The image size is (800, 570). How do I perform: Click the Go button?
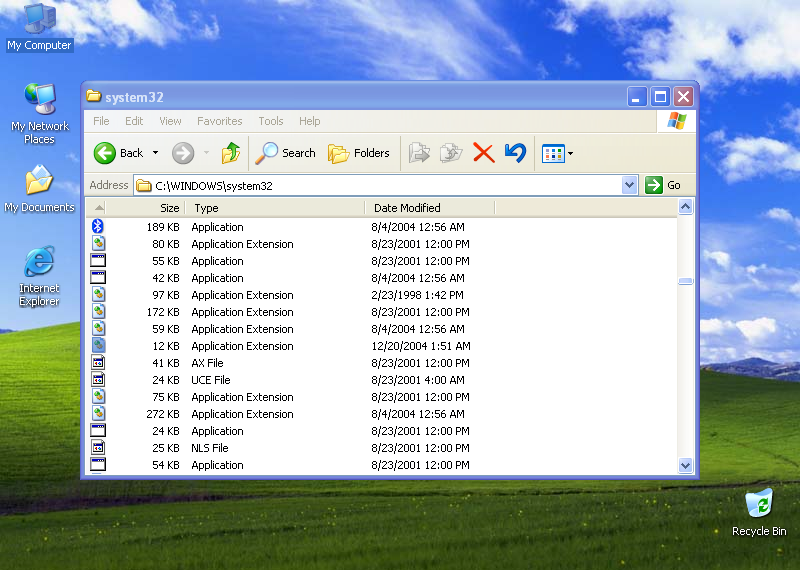(663, 185)
